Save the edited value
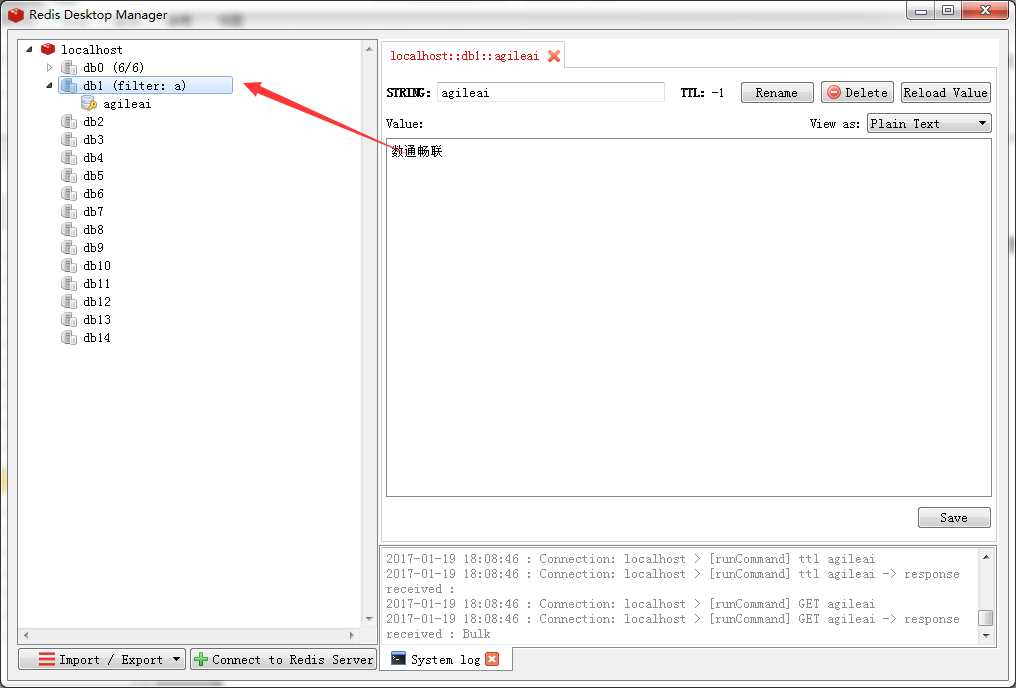The height and width of the screenshot is (688, 1016). pyautogui.click(x=954, y=518)
